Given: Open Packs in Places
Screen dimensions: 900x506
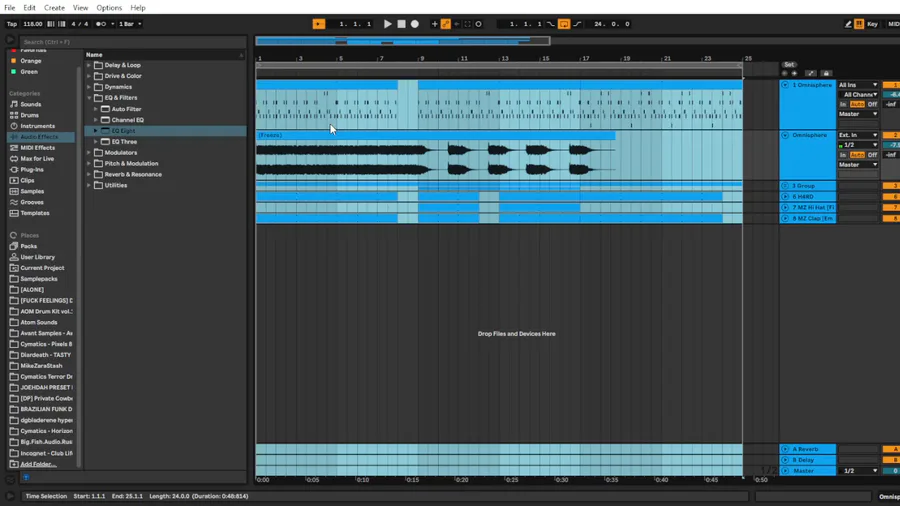Looking at the screenshot, I should 28,246.
